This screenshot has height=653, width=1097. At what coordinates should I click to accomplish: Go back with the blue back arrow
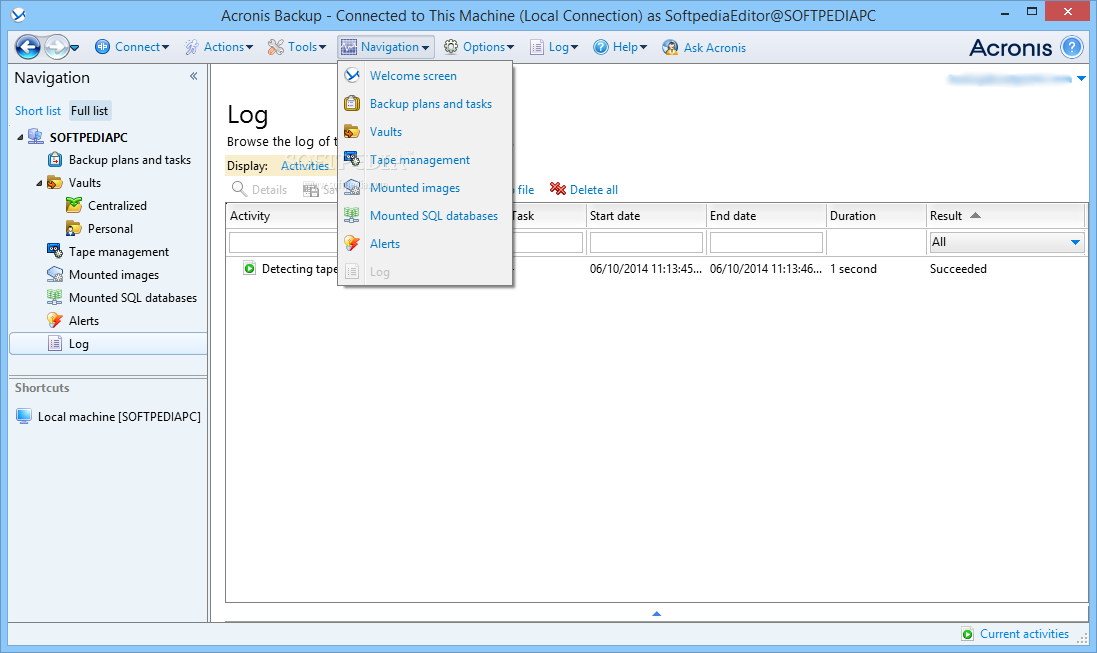28,48
